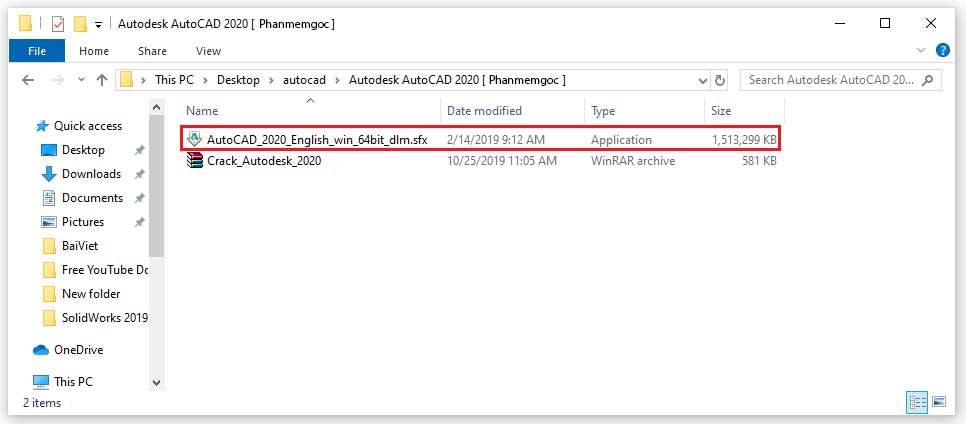Click the Autodesk AutoCAD 2020 breadcrumb segment
The image size is (966, 424).
[457, 80]
